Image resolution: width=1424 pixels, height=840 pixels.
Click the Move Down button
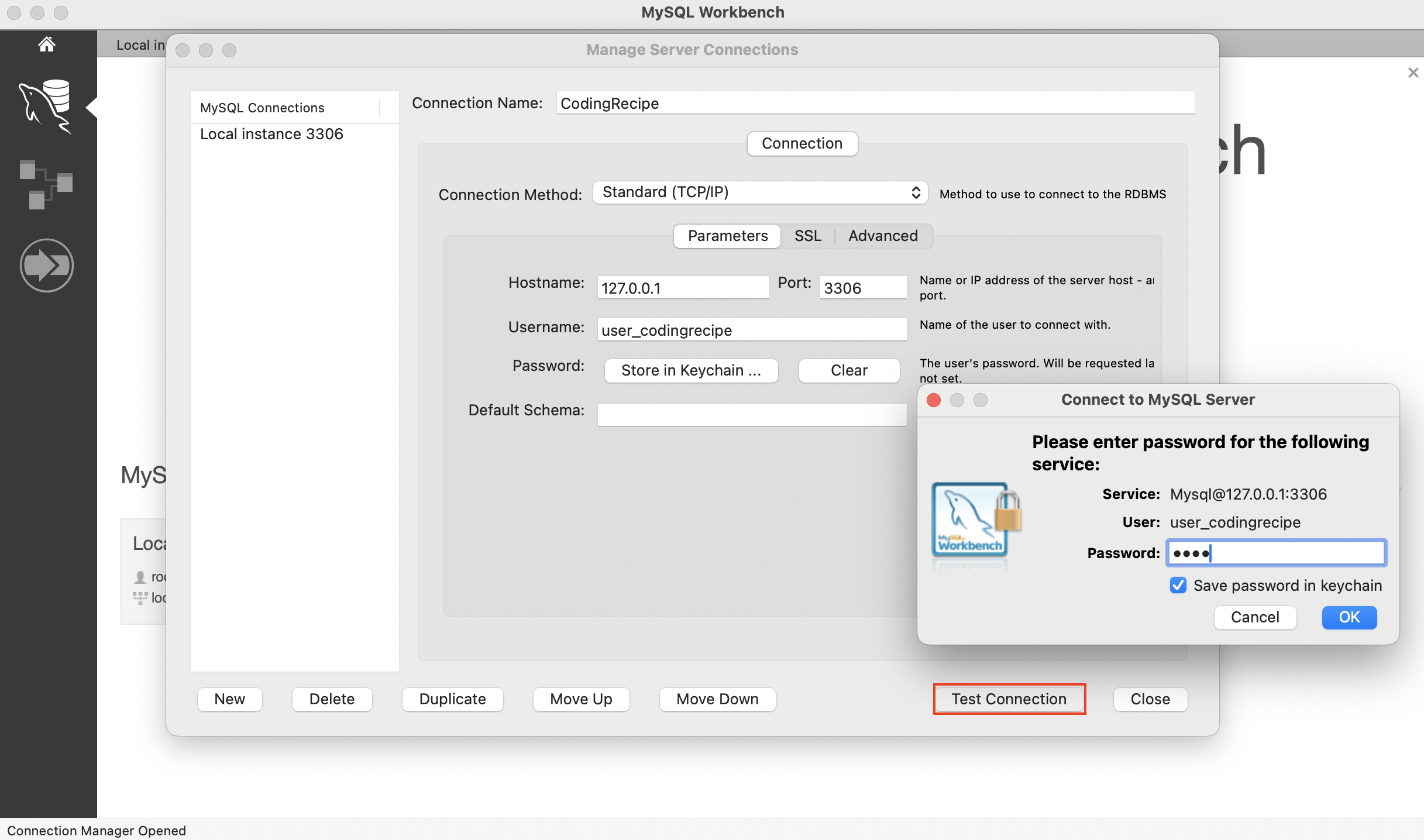click(717, 699)
